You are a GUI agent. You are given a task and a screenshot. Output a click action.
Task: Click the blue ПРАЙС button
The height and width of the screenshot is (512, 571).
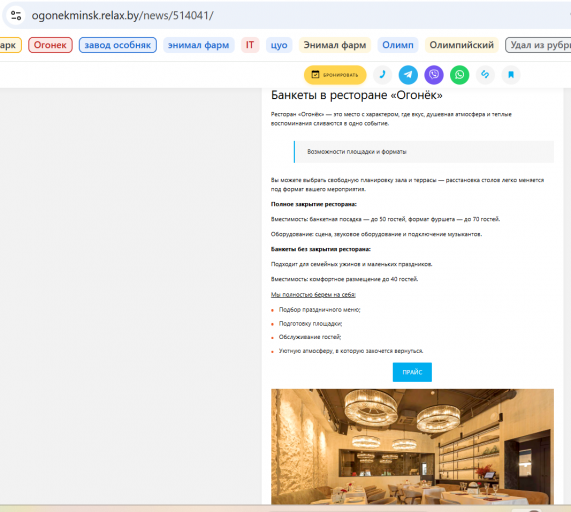pyautogui.click(x=412, y=372)
